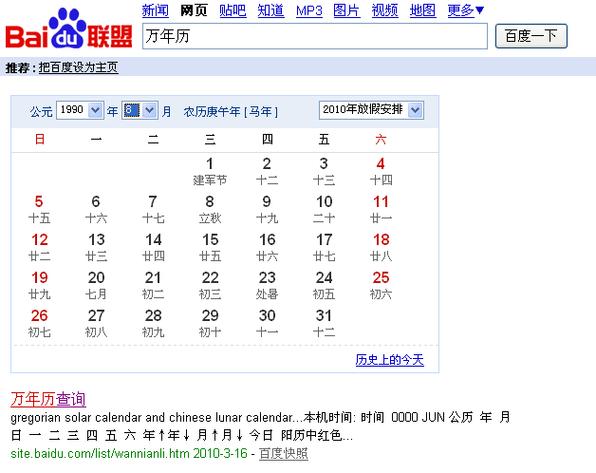Expand the 2010年放假安排 dropdown
This screenshot has width=596, height=473.
point(371,110)
